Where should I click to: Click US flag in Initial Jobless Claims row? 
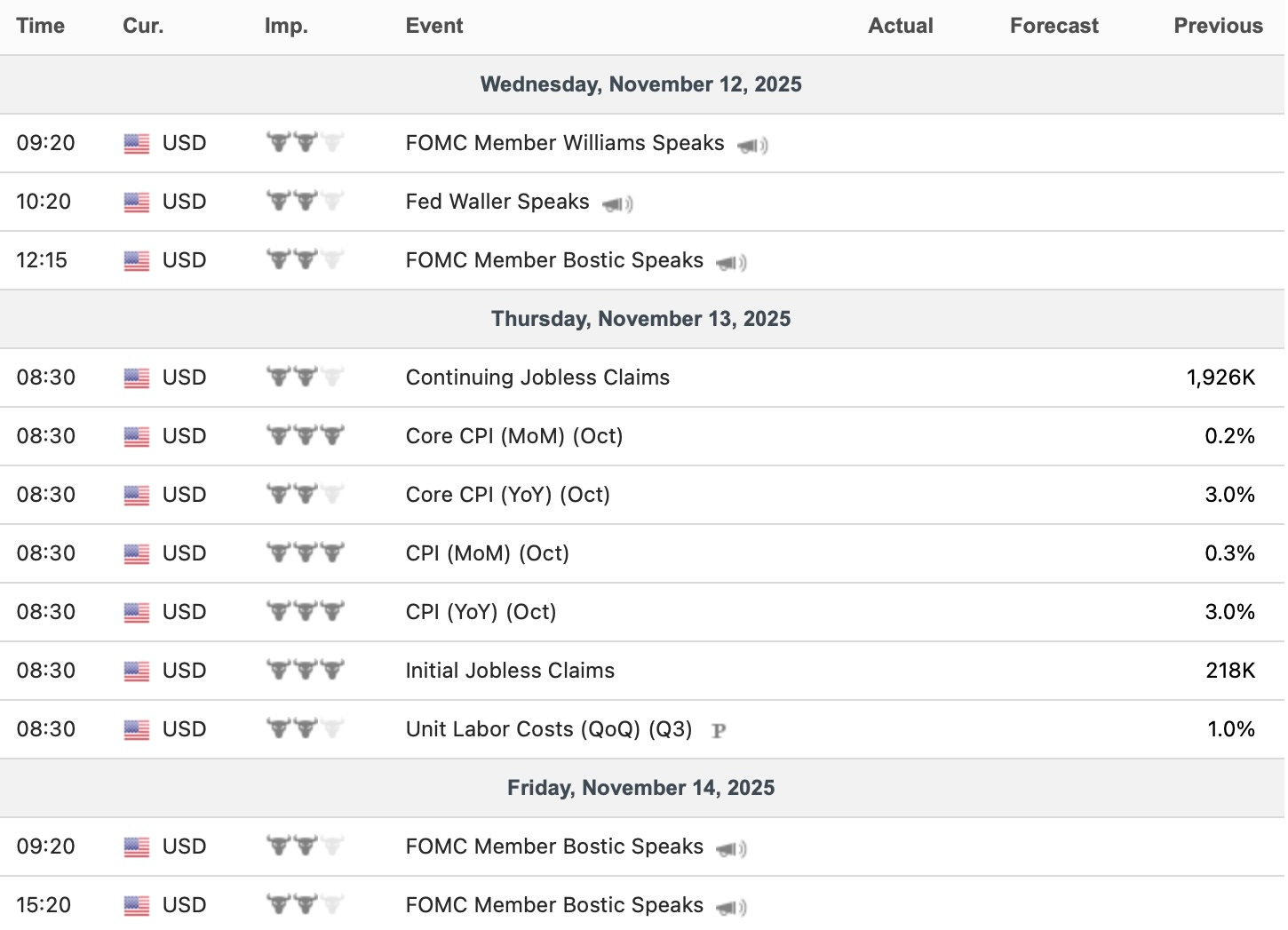[x=137, y=672]
